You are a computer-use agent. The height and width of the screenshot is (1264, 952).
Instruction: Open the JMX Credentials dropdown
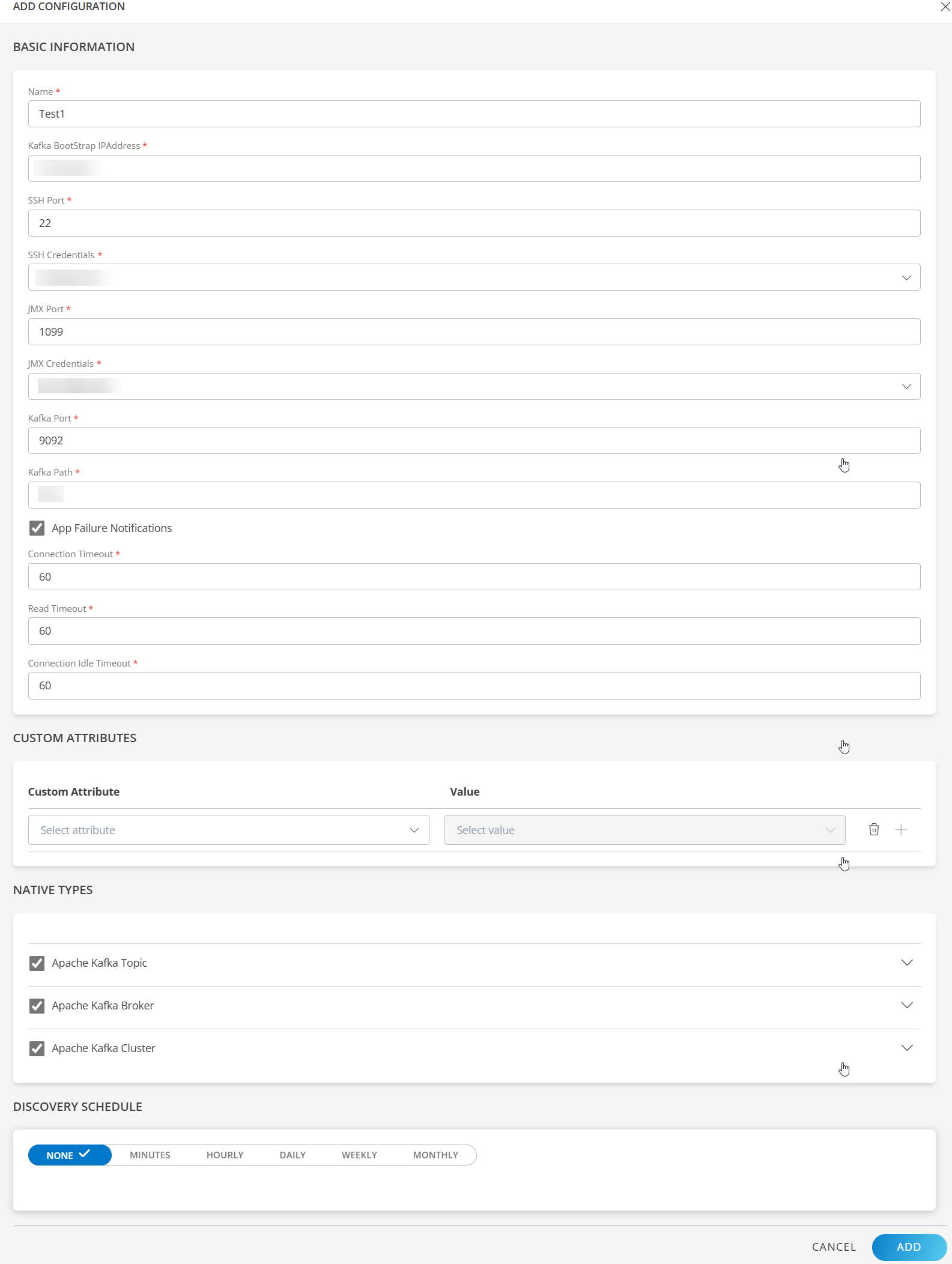(x=473, y=386)
